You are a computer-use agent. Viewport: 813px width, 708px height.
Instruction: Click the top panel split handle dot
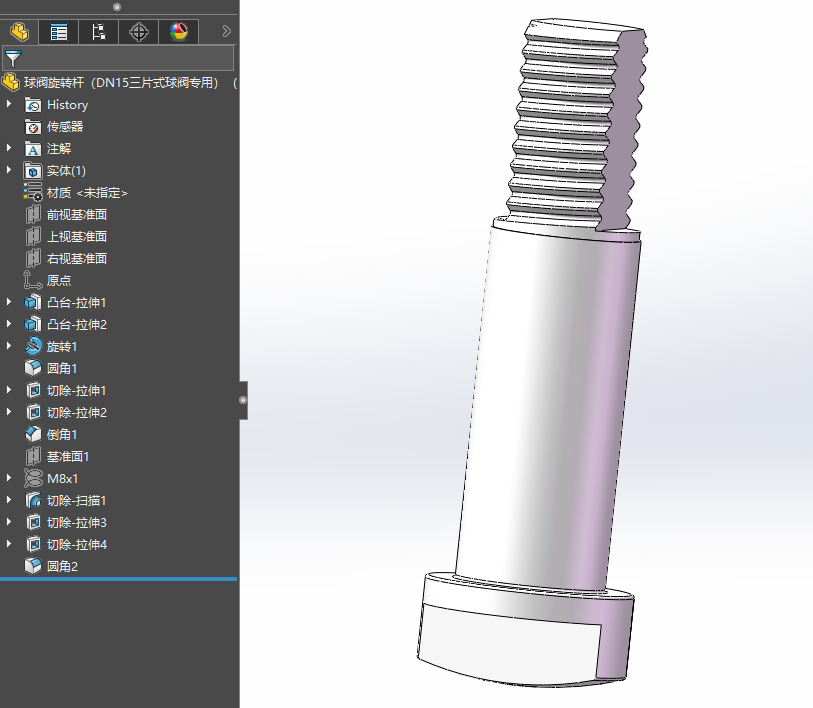117,7
